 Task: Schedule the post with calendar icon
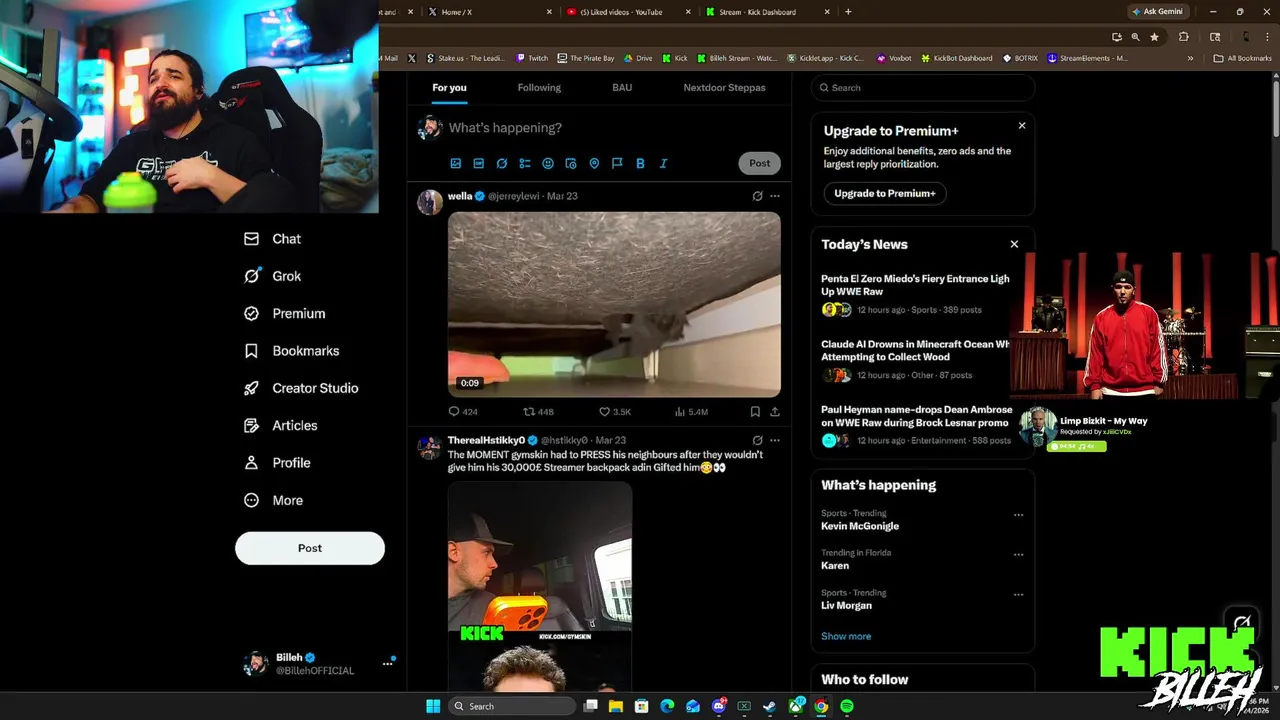pos(571,163)
